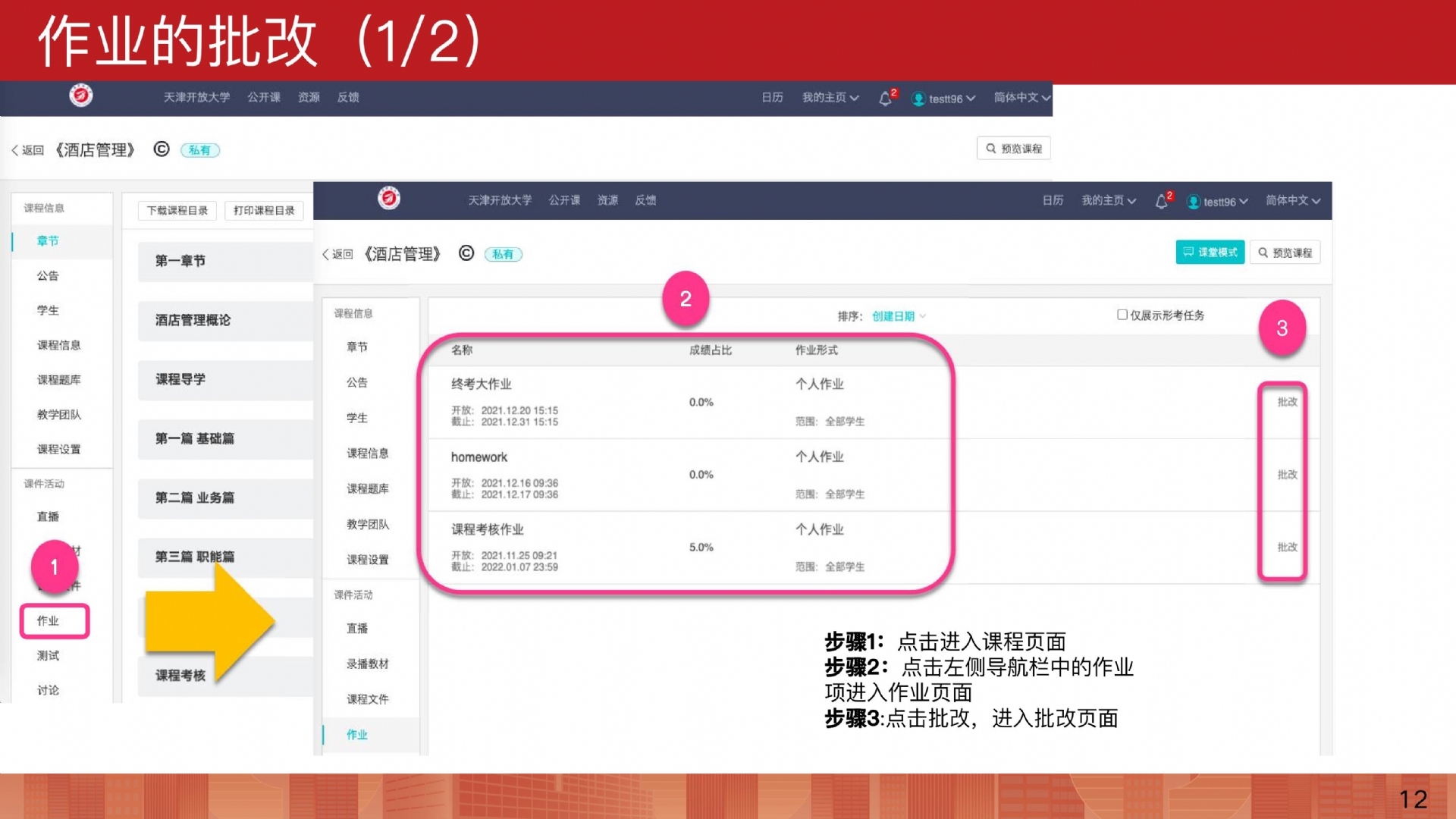Toggle the 仅展示形考任务 checkbox
Screen dimensions: 1456x819
(1122, 315)
